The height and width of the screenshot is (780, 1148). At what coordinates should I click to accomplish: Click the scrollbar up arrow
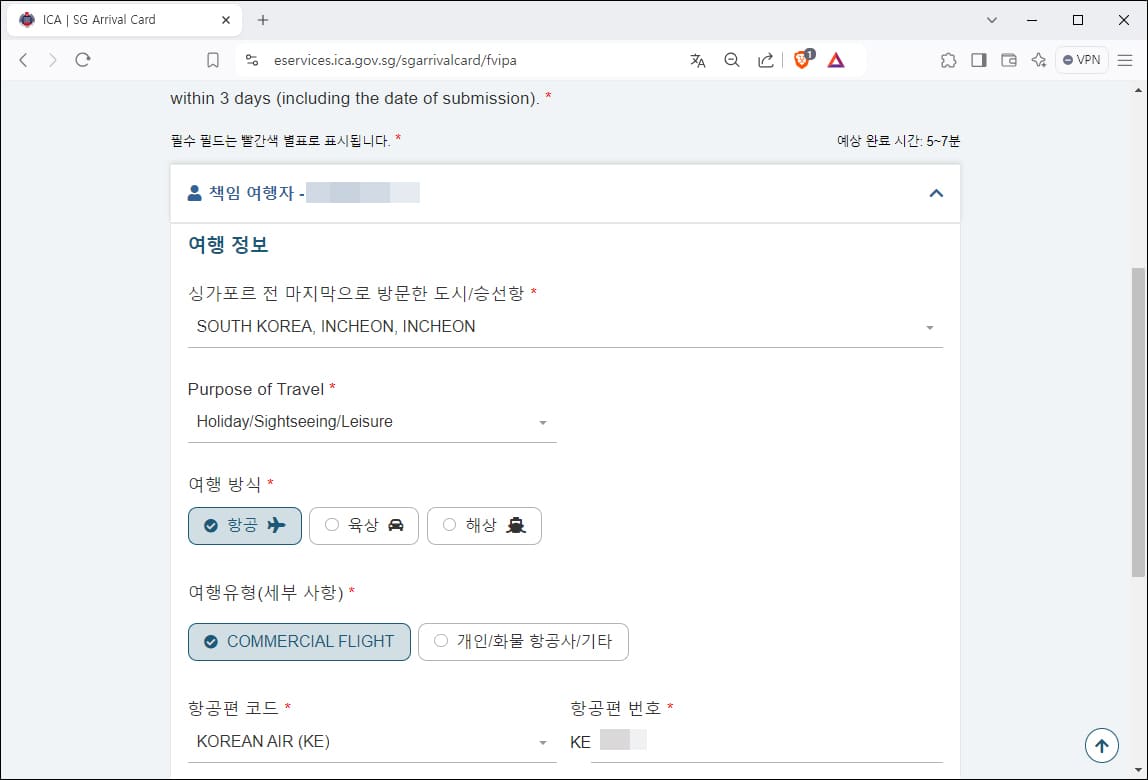point(1138,91)
